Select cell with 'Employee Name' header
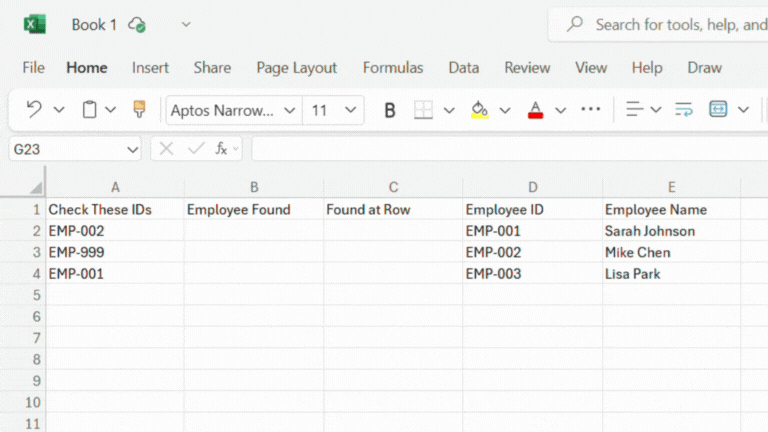 click(x=672, y=210)
